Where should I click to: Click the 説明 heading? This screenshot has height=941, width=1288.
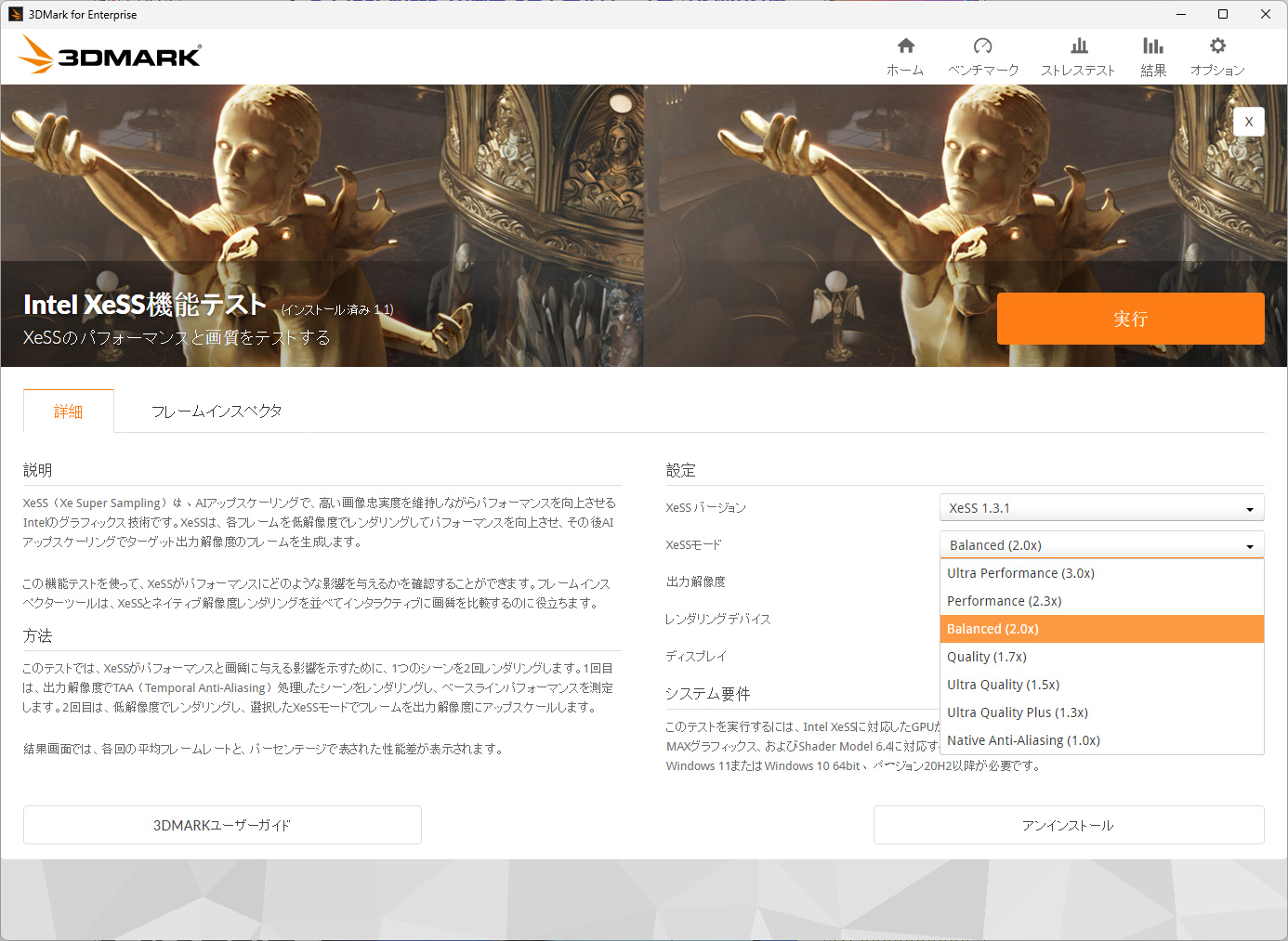[38, 470]
